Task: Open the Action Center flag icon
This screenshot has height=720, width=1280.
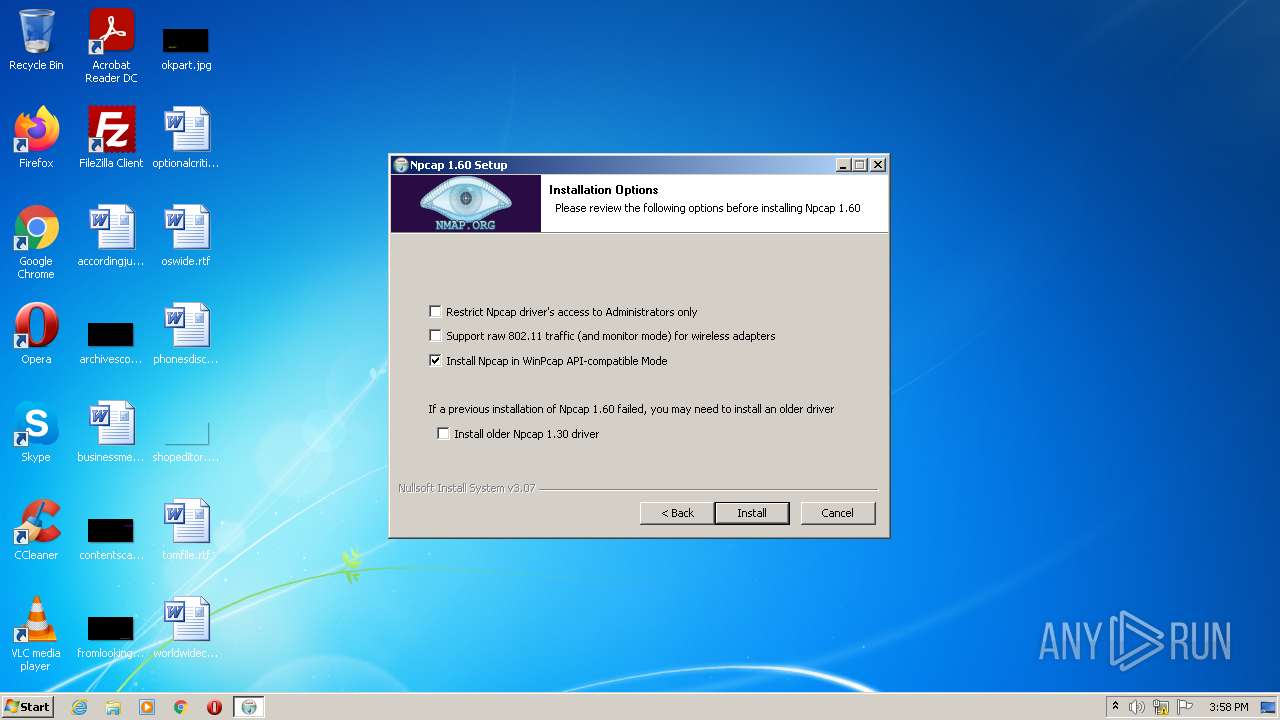Action: click(1185, 707)
